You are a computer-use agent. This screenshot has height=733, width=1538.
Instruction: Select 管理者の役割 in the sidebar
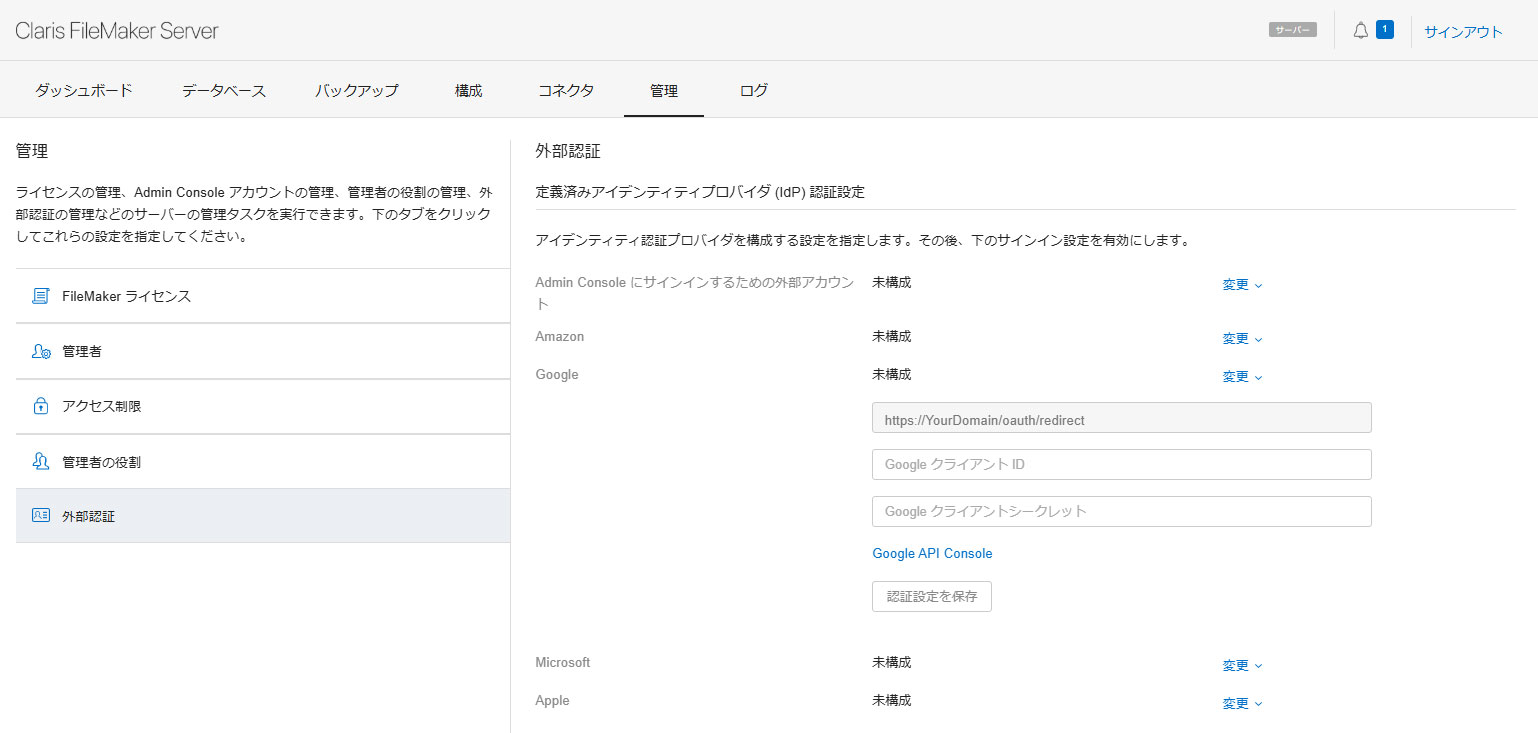[263, 462]
